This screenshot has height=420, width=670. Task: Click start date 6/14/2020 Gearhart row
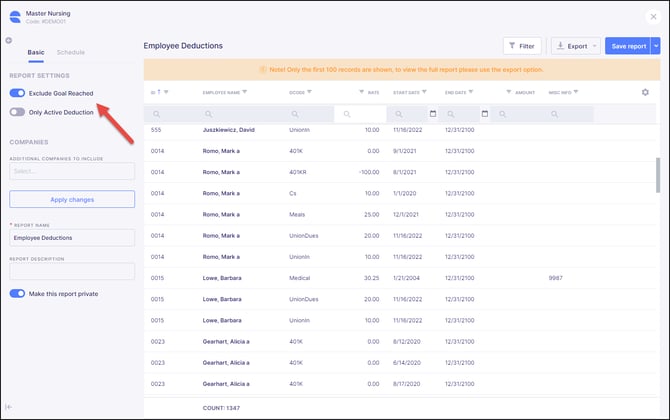pos(407,363)
